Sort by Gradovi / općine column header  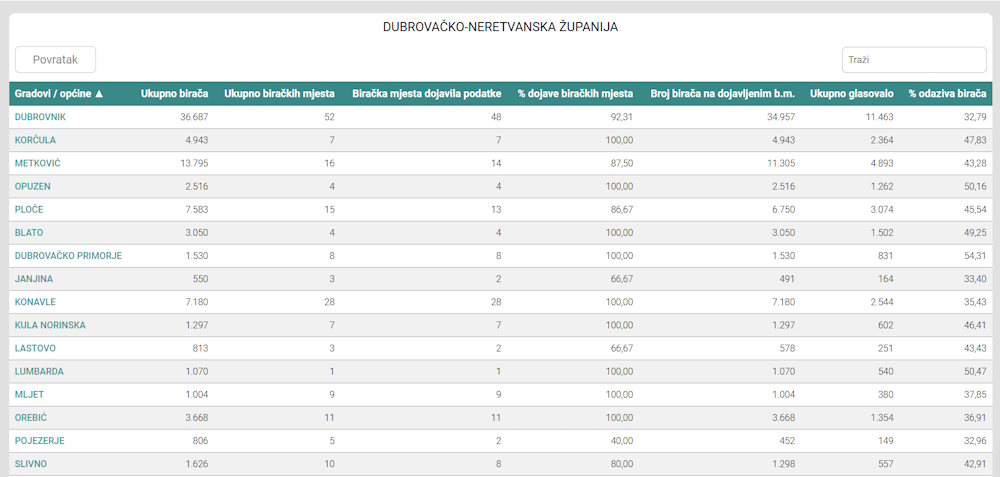pos(59,94)
